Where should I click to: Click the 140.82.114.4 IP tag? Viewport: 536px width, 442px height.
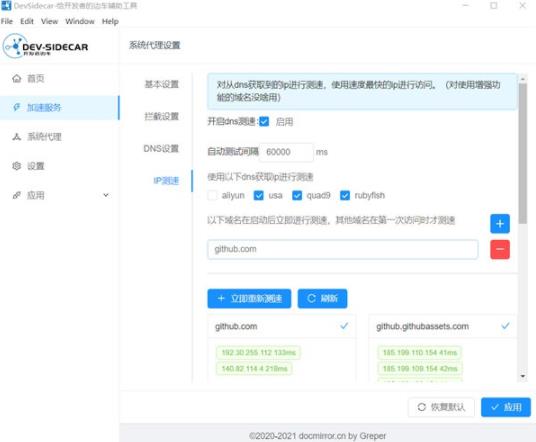(254, 369)
